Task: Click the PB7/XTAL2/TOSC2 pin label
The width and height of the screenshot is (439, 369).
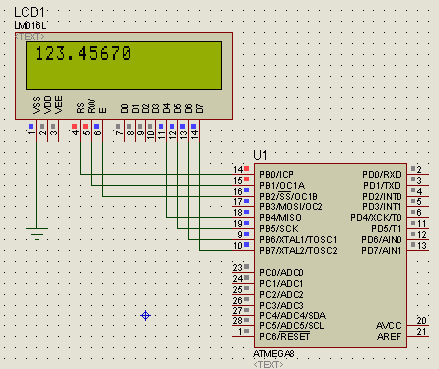Action: [x=298, y=251]
